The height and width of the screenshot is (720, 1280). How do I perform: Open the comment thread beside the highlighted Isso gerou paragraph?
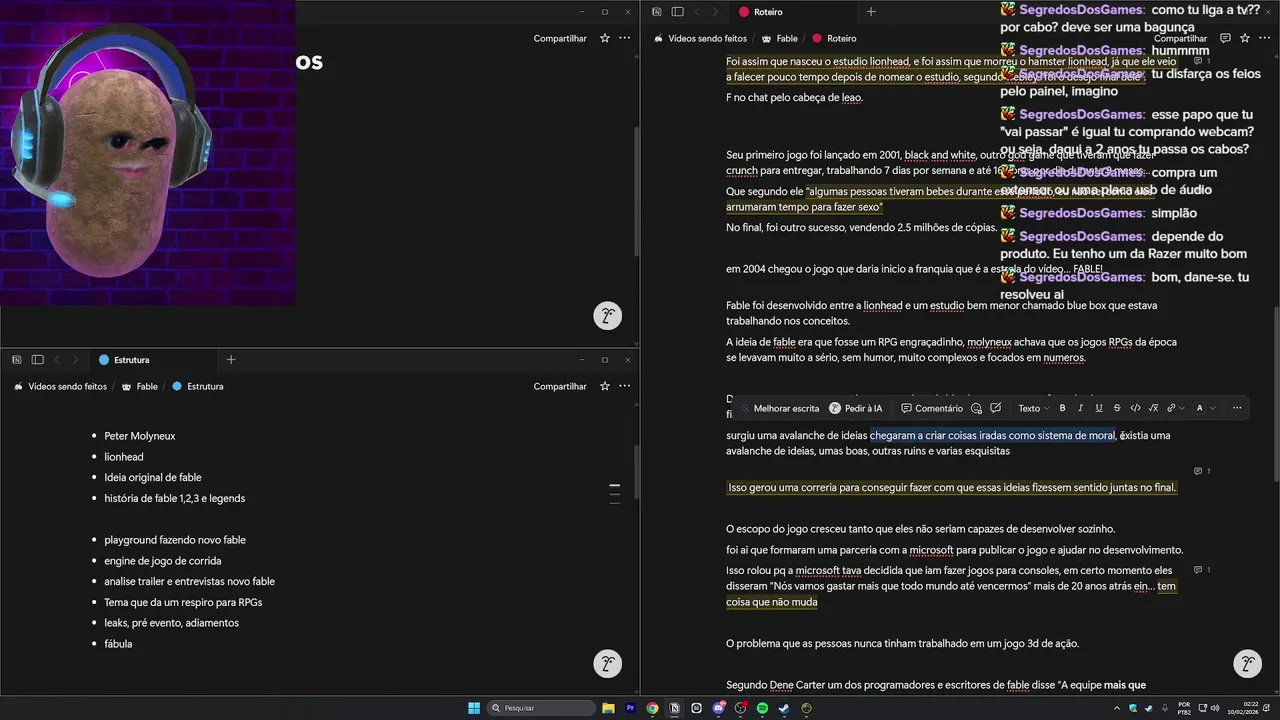[x=1202, y=471]
